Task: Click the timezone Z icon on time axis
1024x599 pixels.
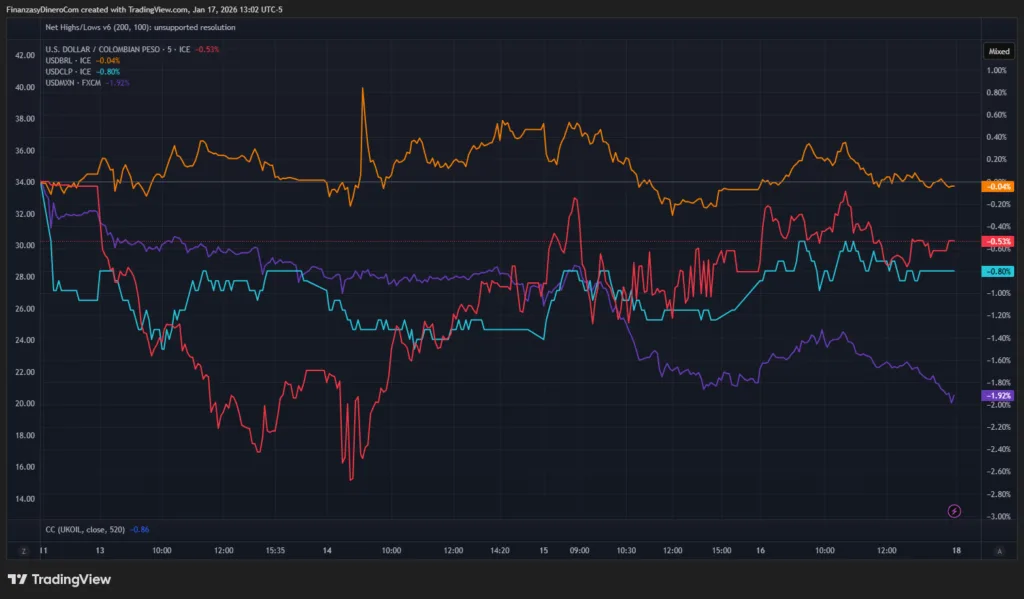Action: (x=22, y=550)
